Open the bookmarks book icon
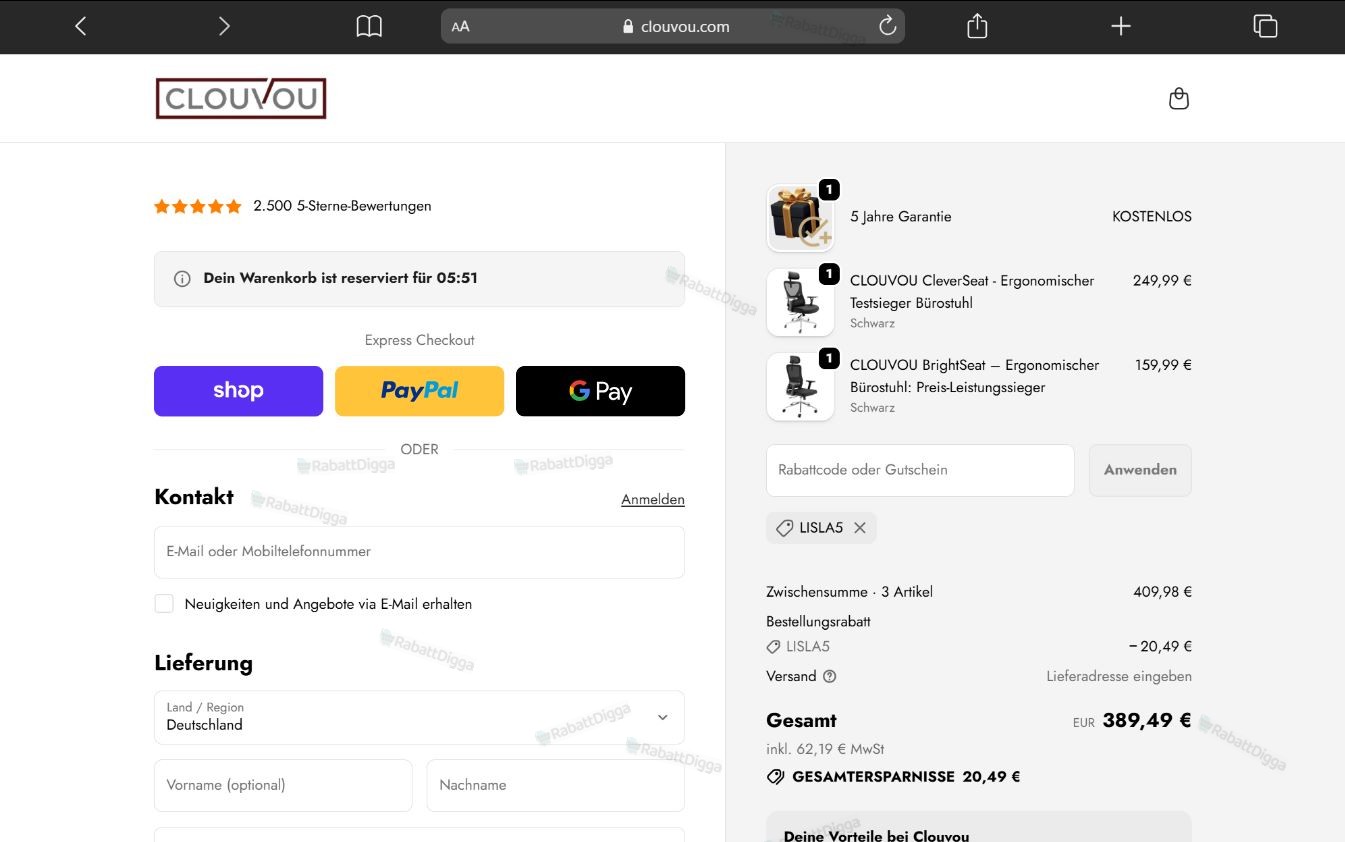The width and height of the screenshot is (1345, 842). click(x=369, y=27)
